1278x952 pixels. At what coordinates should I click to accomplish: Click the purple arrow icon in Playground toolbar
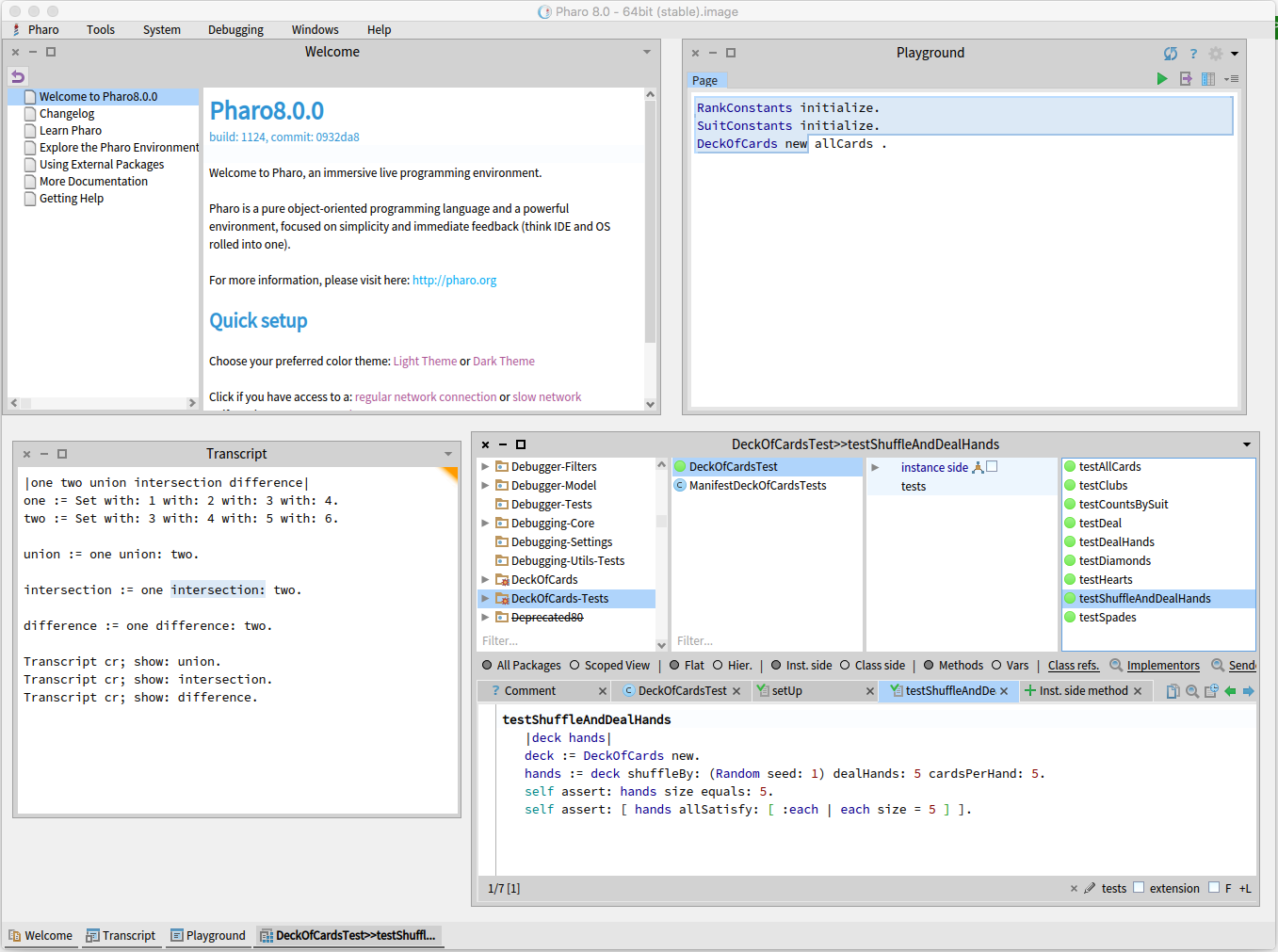click(x=1186, y=79)
